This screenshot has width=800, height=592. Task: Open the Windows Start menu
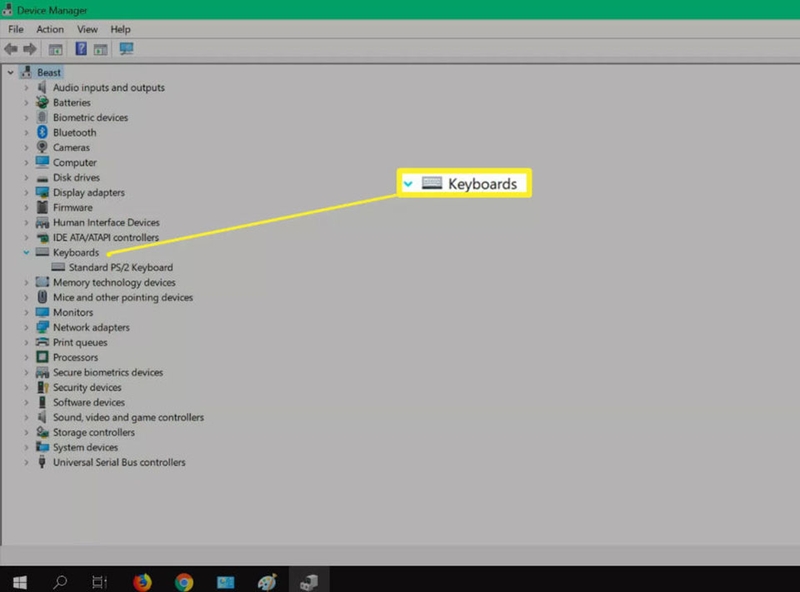pos(20,581)
